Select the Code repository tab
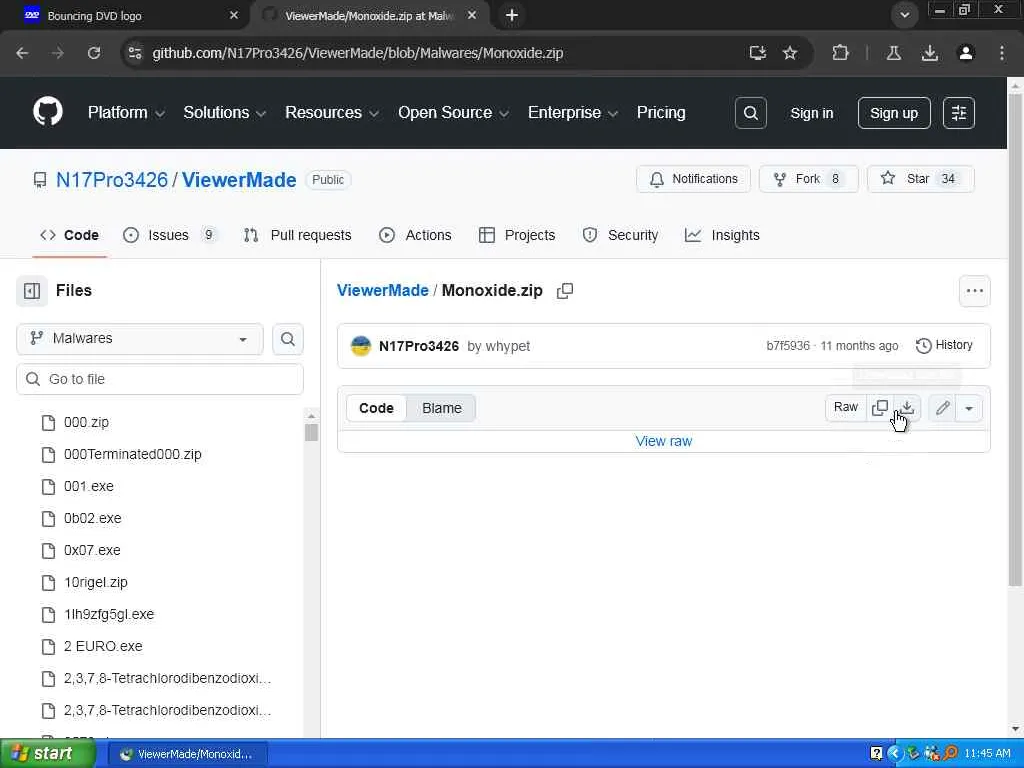 [x=69, y=235]
